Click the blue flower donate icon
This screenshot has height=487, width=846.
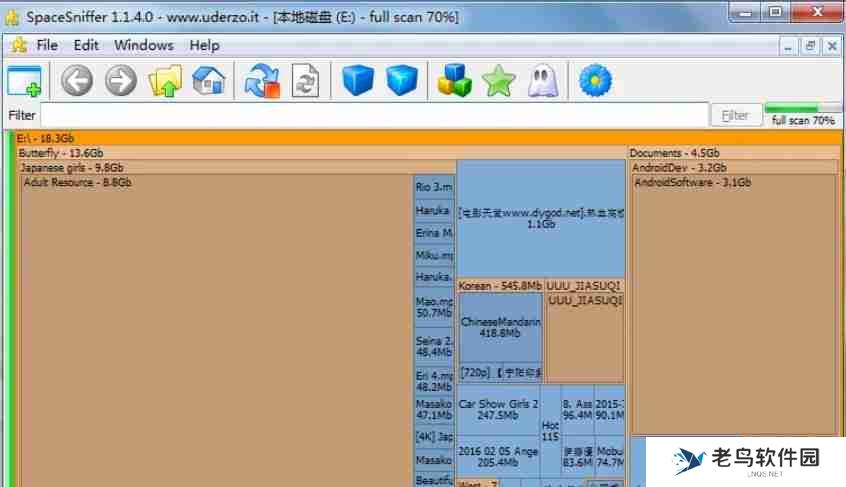[x=595, y=81]
